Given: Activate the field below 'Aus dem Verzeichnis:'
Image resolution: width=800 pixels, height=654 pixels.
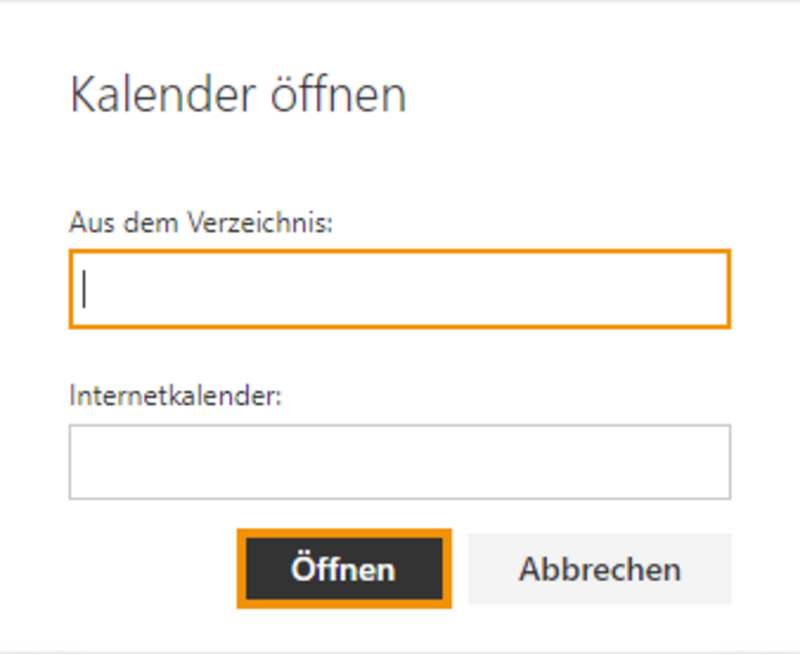Looking at the screenshot, I should point(399,289).
